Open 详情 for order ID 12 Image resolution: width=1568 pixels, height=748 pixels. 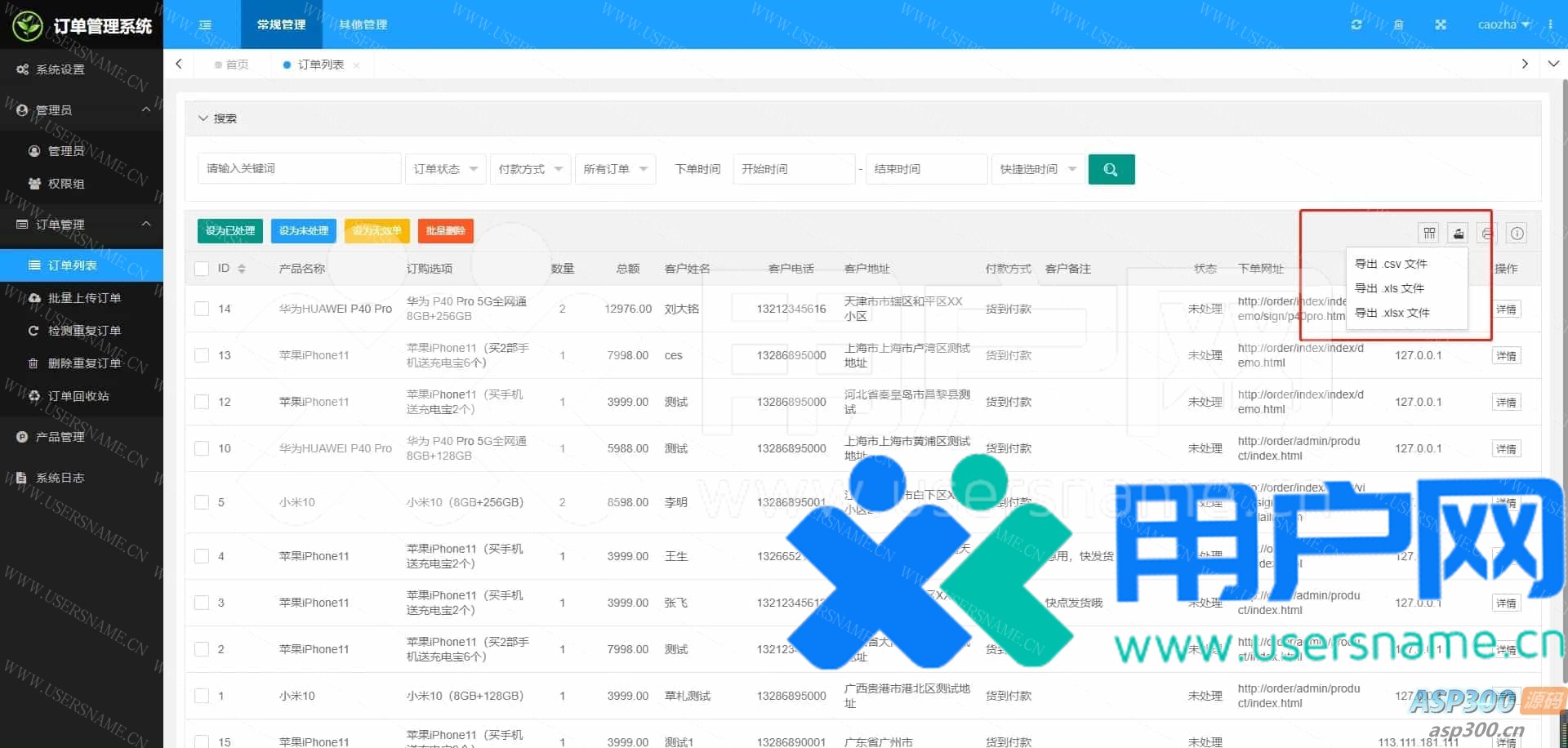[1507, 403]
